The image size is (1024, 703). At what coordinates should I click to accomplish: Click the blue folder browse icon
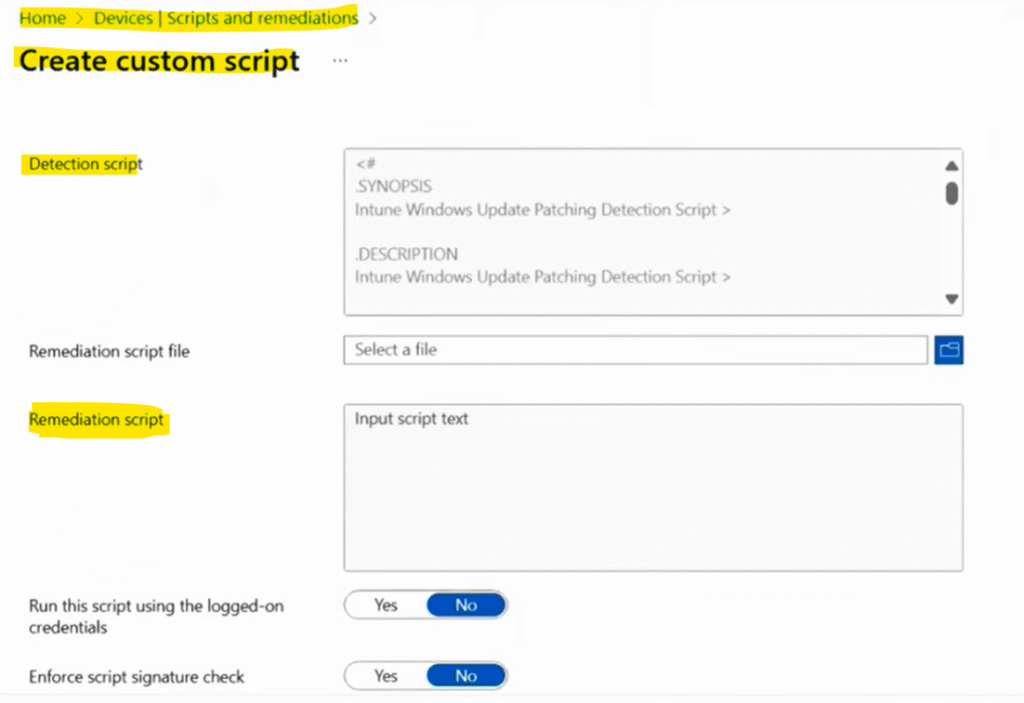tap(948, 350)
